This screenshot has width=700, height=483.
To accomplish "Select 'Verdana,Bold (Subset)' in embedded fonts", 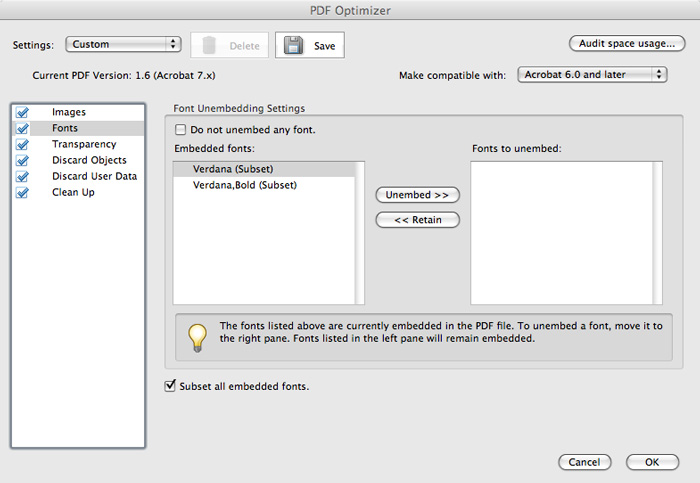I will [245, 185].
